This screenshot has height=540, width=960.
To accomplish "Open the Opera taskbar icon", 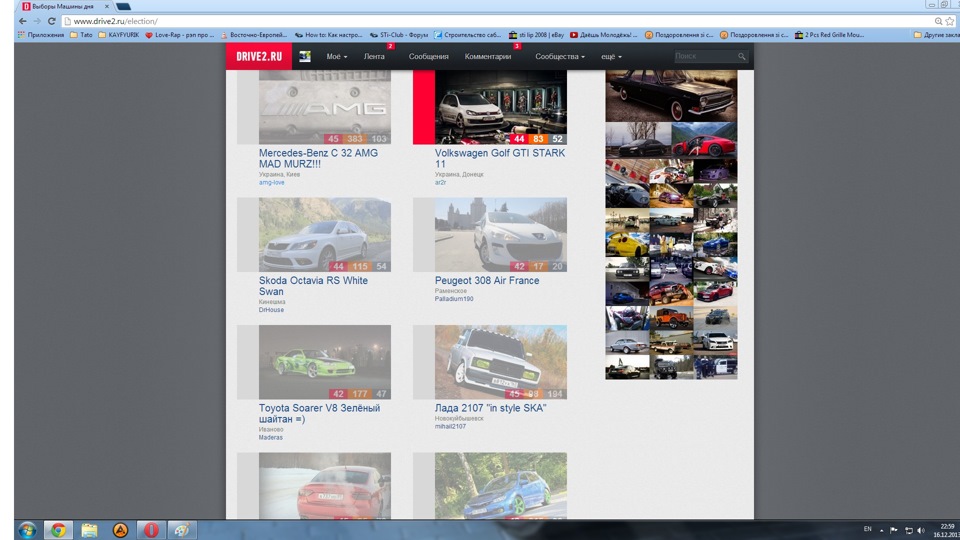I will 151,530.
